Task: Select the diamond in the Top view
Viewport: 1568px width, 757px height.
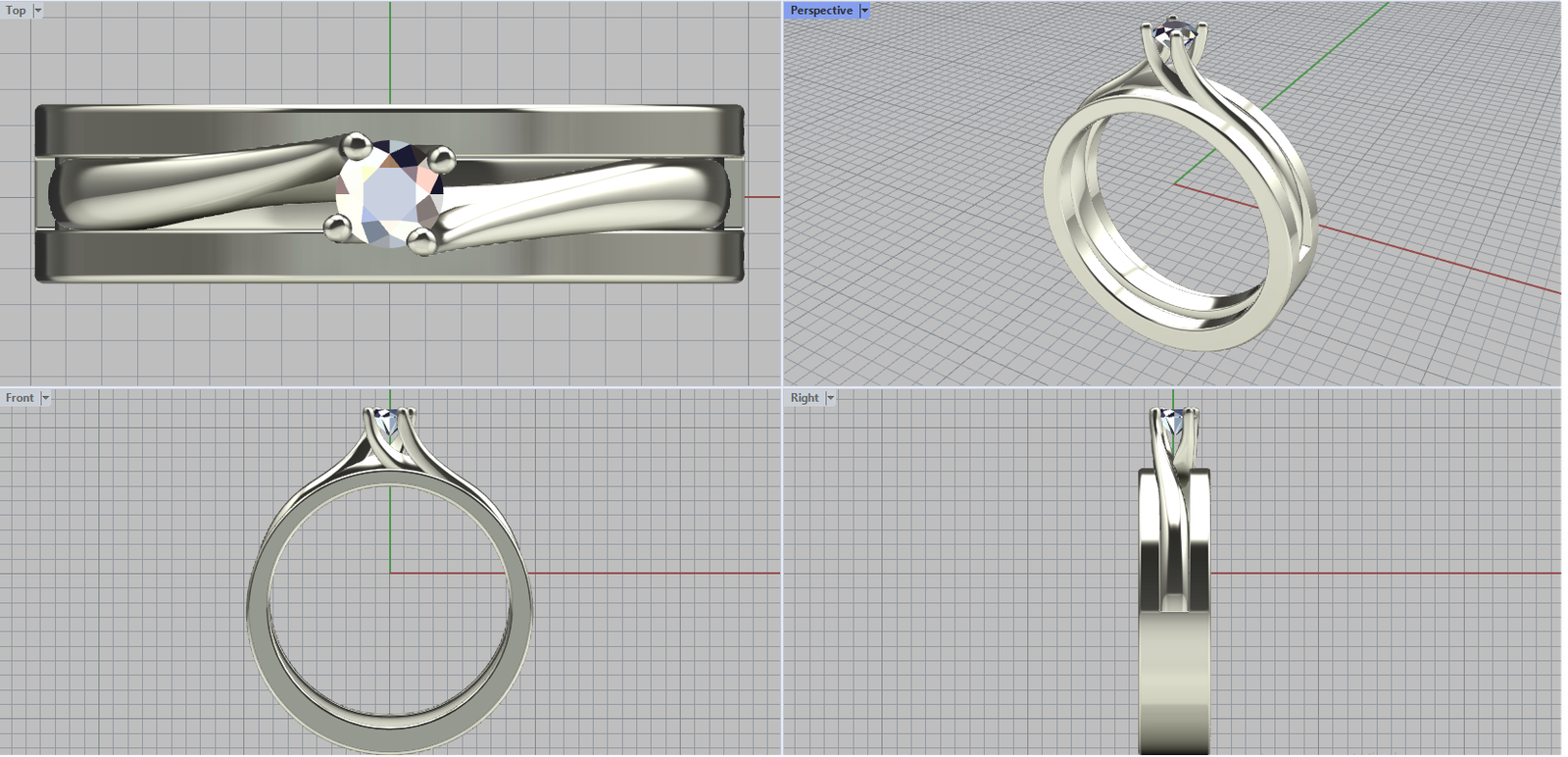Action: tap(389, 195)
